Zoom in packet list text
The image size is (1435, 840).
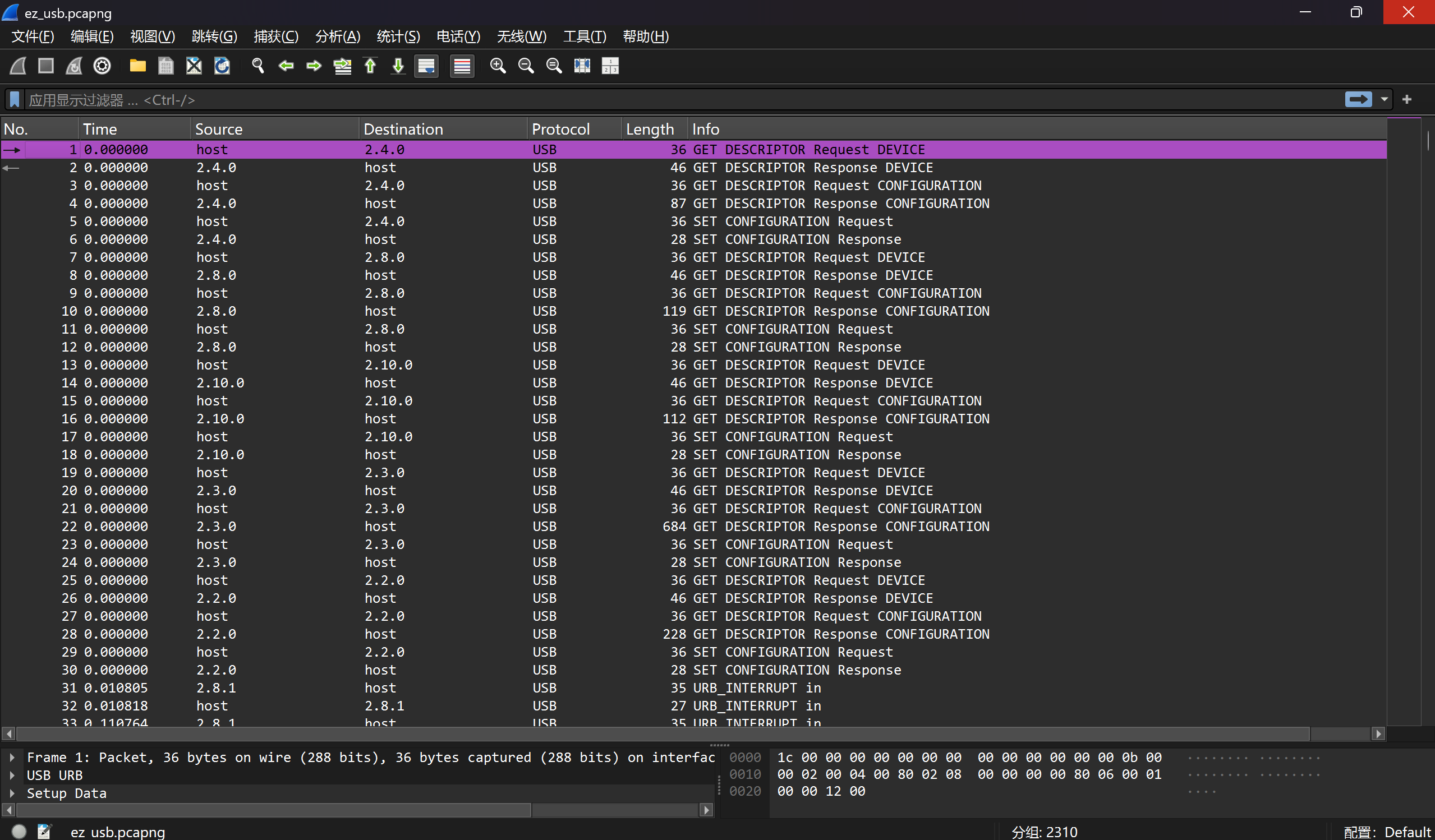[x=498, y=66]
